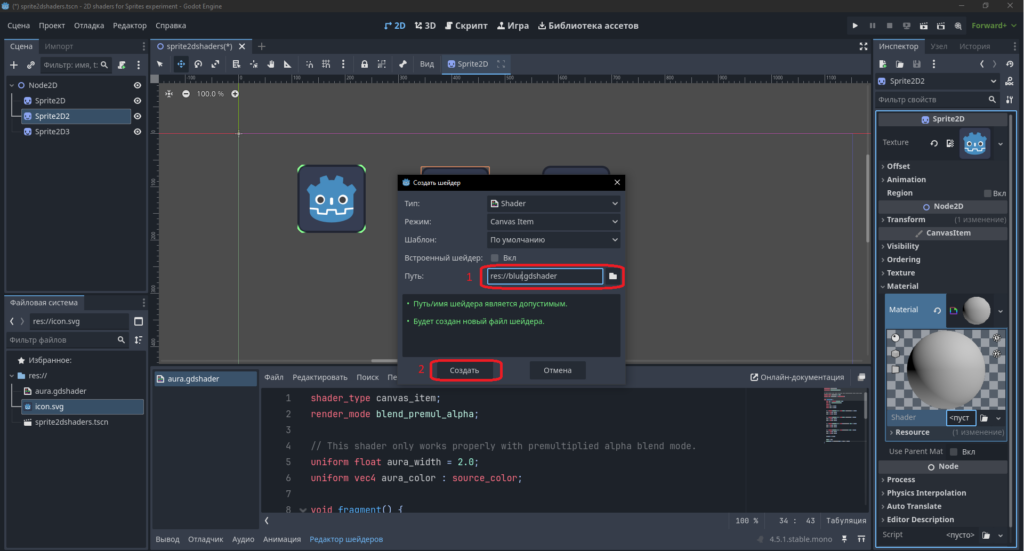Open the Узел tab
Viewport: 1024px width, 551px height.
coord(938,46)
